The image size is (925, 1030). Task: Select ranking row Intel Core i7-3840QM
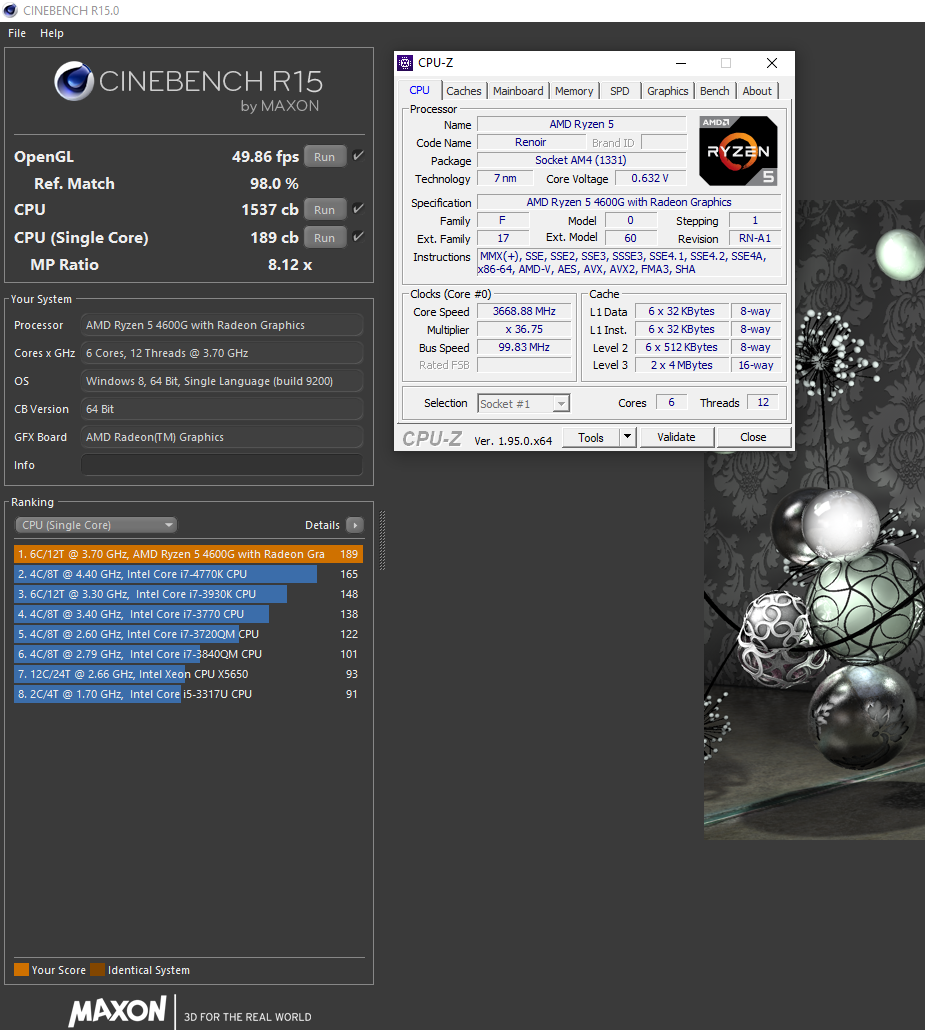189,654
